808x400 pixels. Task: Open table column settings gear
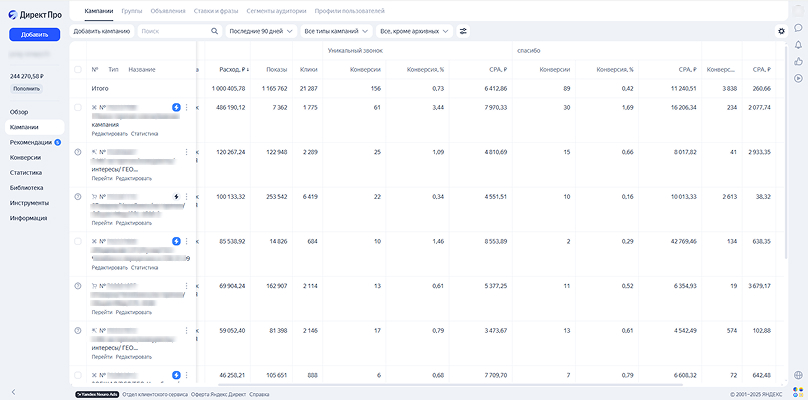click(781, 31)
